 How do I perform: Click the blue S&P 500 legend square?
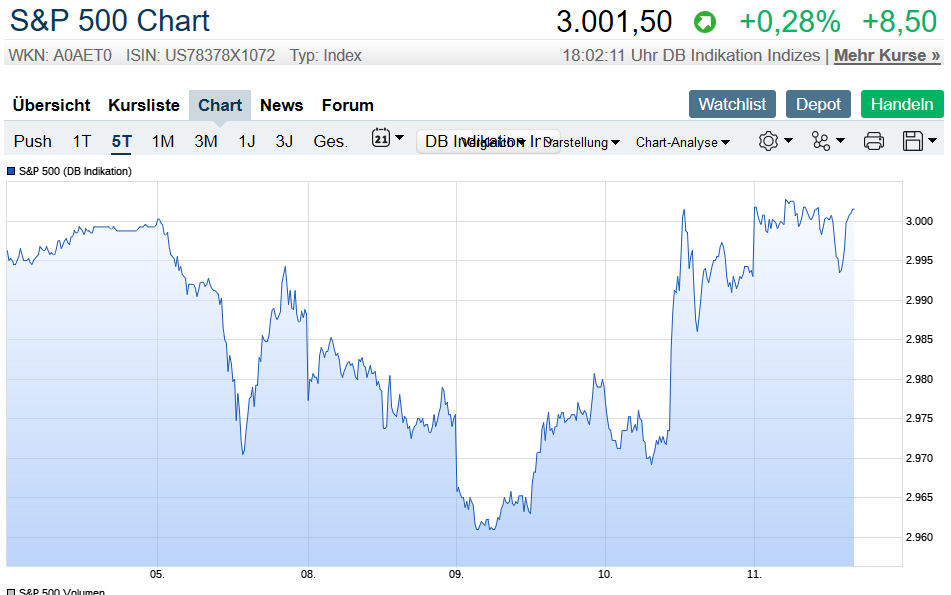(x=11, y=172)
